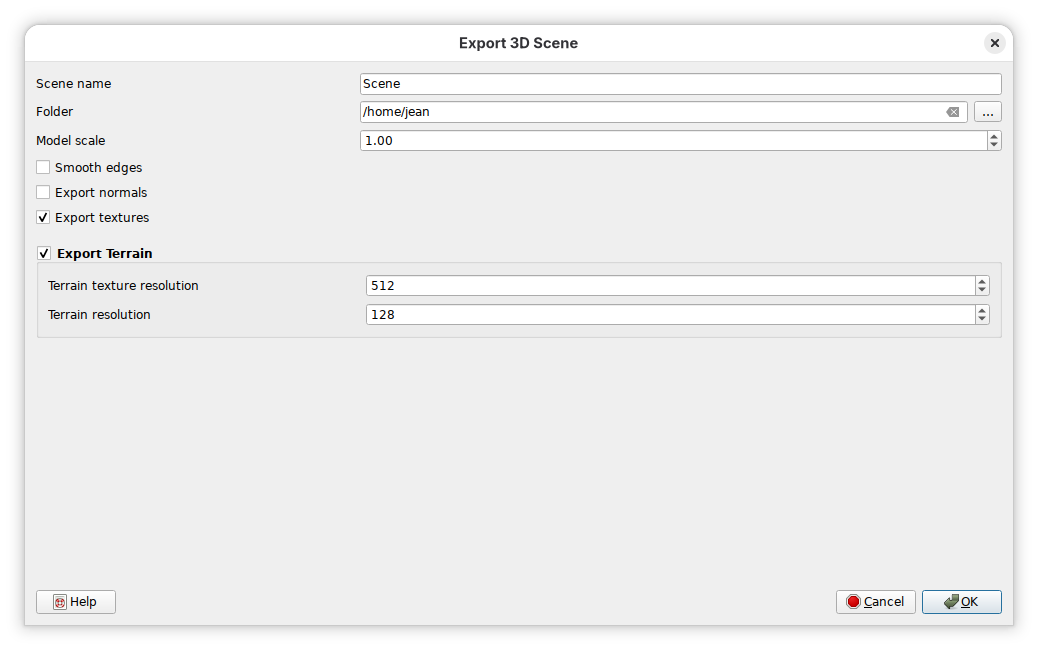Step up the Terrain resolution value
This screenshot has height=650, width=1038.
click(982, 310)
